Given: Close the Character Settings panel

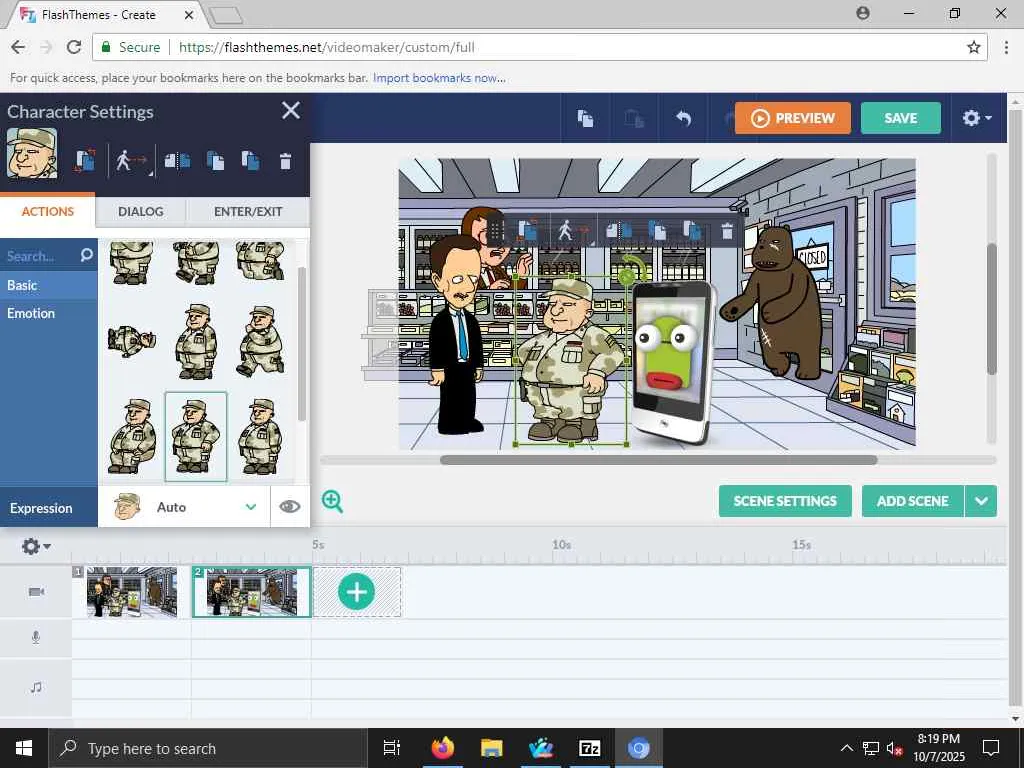Looking at the screenshot, I should [x=291, y=110].
